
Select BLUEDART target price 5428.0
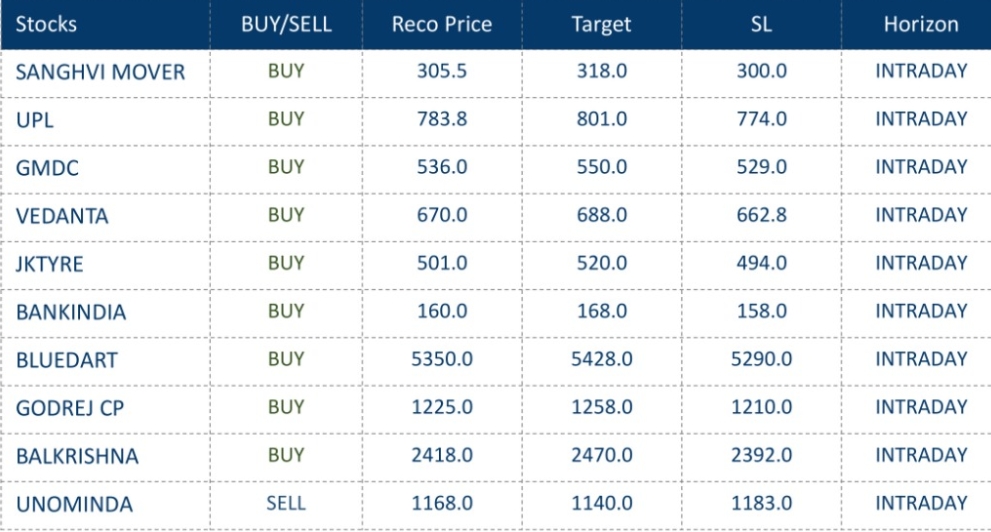click(x=601, y=359)
